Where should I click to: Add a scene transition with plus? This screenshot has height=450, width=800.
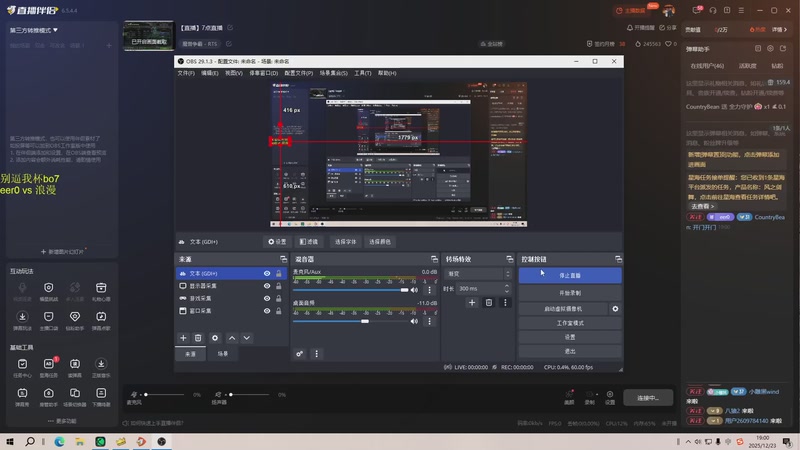click(x=472, y=303)
